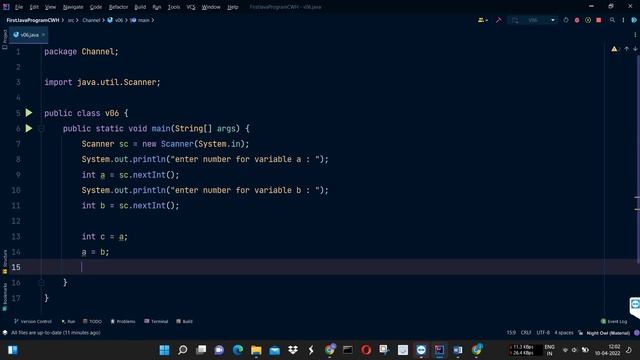Click the warnings triangle inspection indicator
The height and width of the screenshot is (360, 640).
click(614, 49)
